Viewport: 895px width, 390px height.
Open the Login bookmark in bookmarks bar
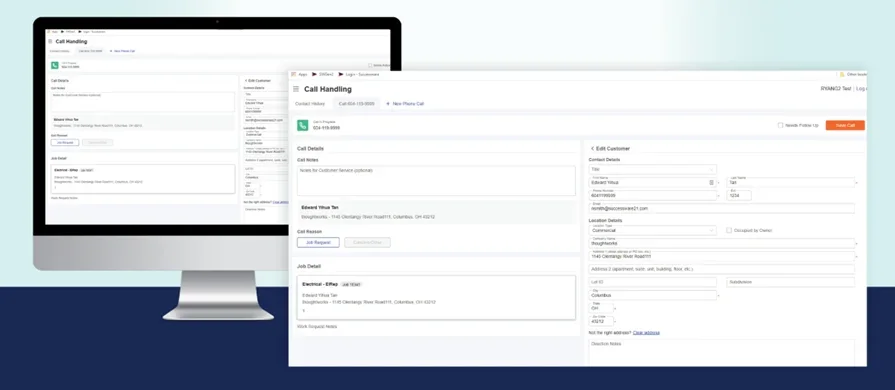[358, 74]
